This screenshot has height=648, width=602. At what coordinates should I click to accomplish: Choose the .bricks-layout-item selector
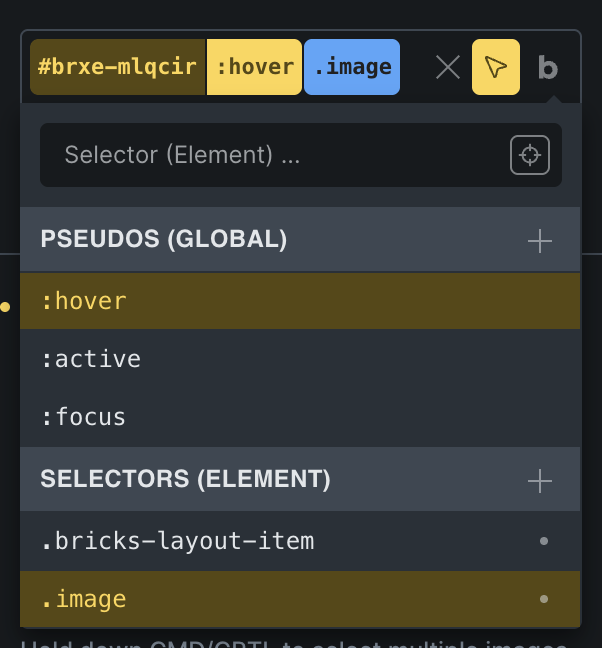pyautogui.click(x=300, y=541)
